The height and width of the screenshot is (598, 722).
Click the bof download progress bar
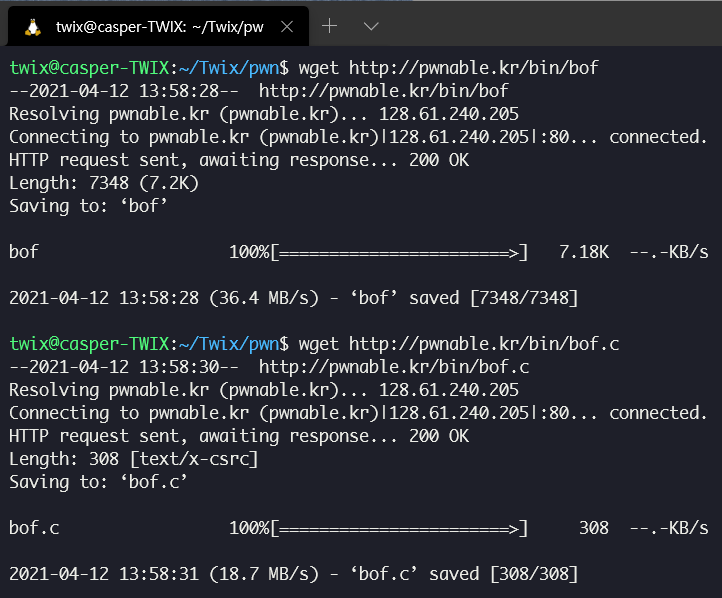tap(399, 252)
